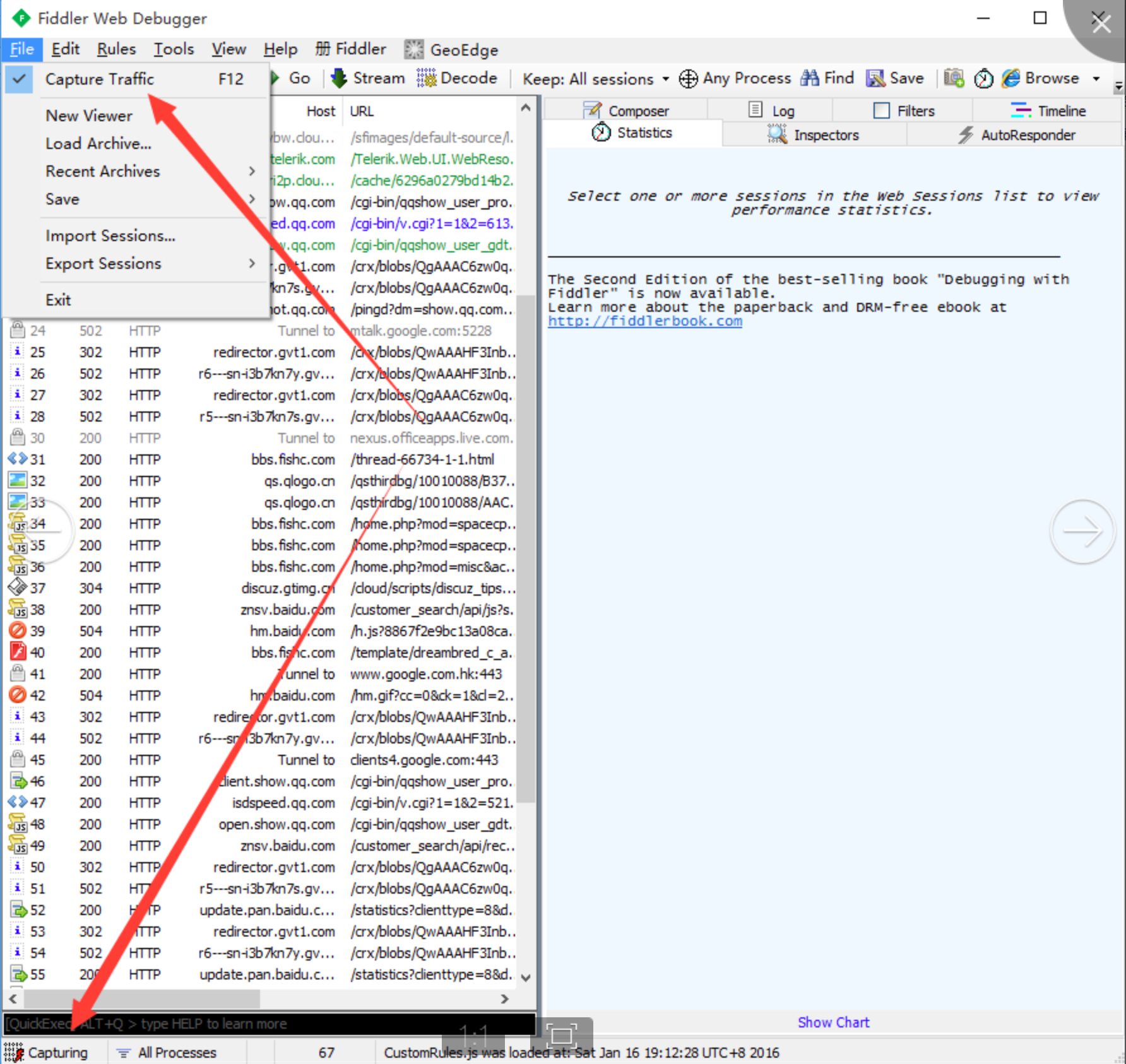Click the Browse Internet Explorer icon
The width and height of the screenshot is (1126, 1064).
pos(1011,78)
